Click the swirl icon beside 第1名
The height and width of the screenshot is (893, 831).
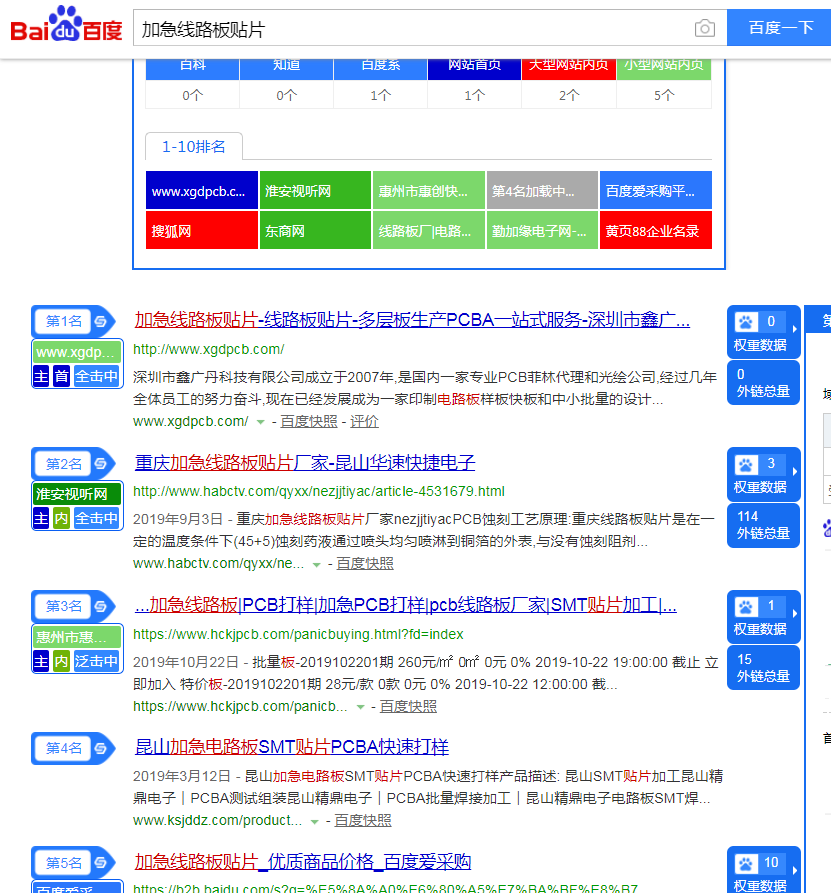[x=101, y=322]
